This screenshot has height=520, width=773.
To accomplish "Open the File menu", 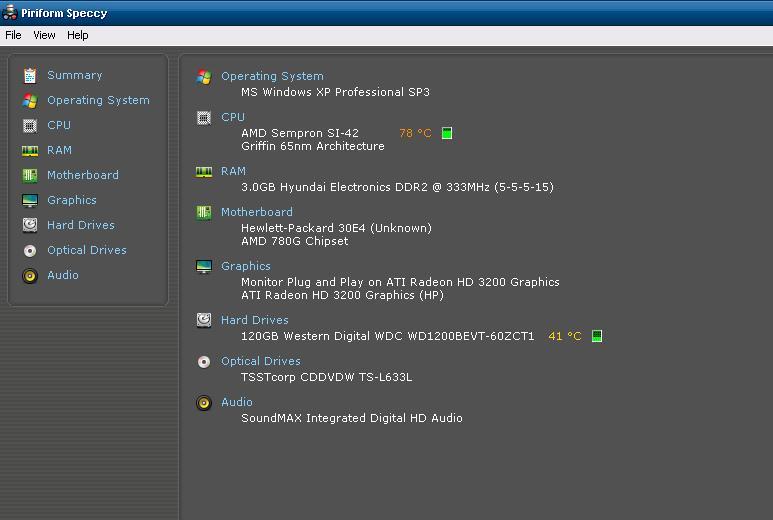I will point(13,35).
